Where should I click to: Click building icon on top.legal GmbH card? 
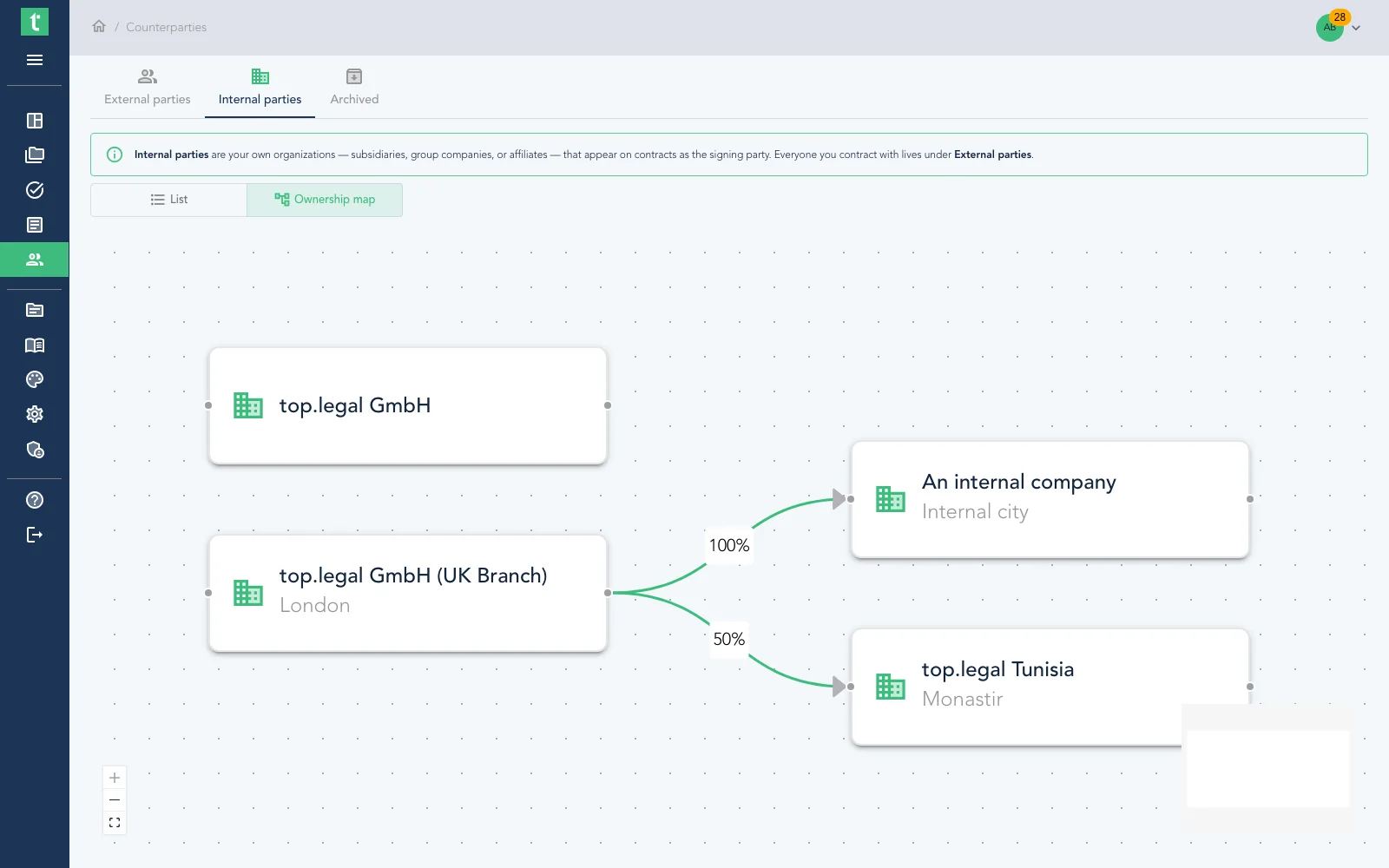tap(248, 405)
